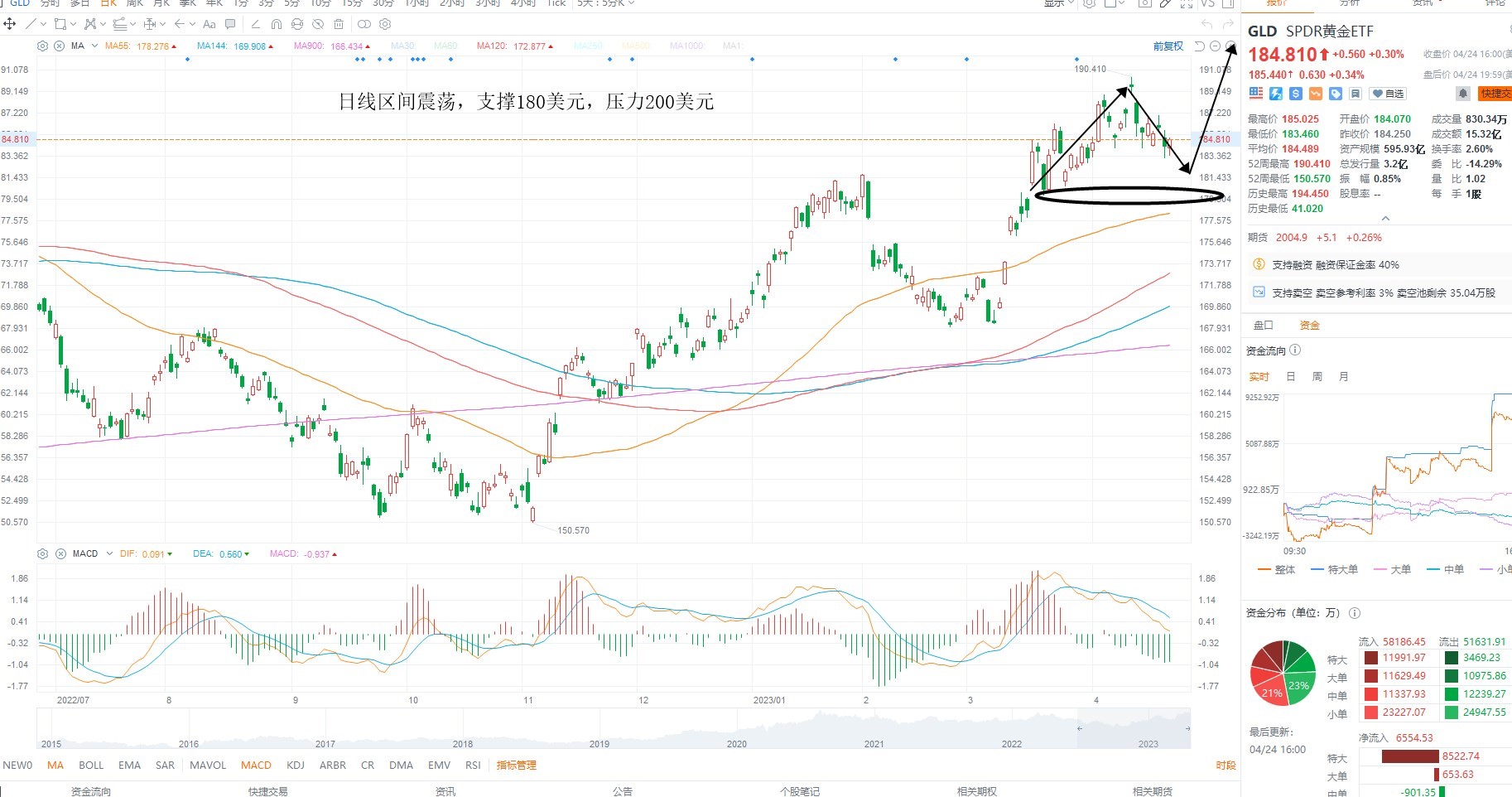Select the rectangle shape drawing tool

pos(60,24)
